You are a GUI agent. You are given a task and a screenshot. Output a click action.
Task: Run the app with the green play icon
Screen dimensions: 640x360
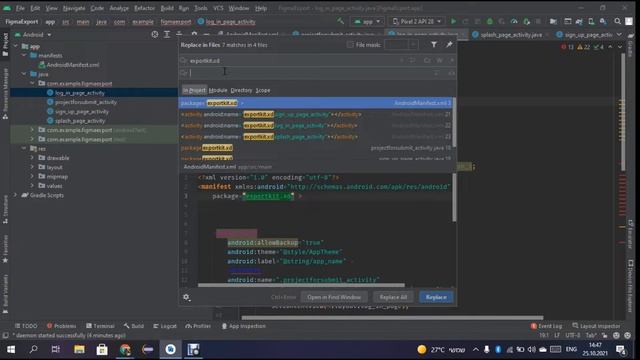pos(453,21)
